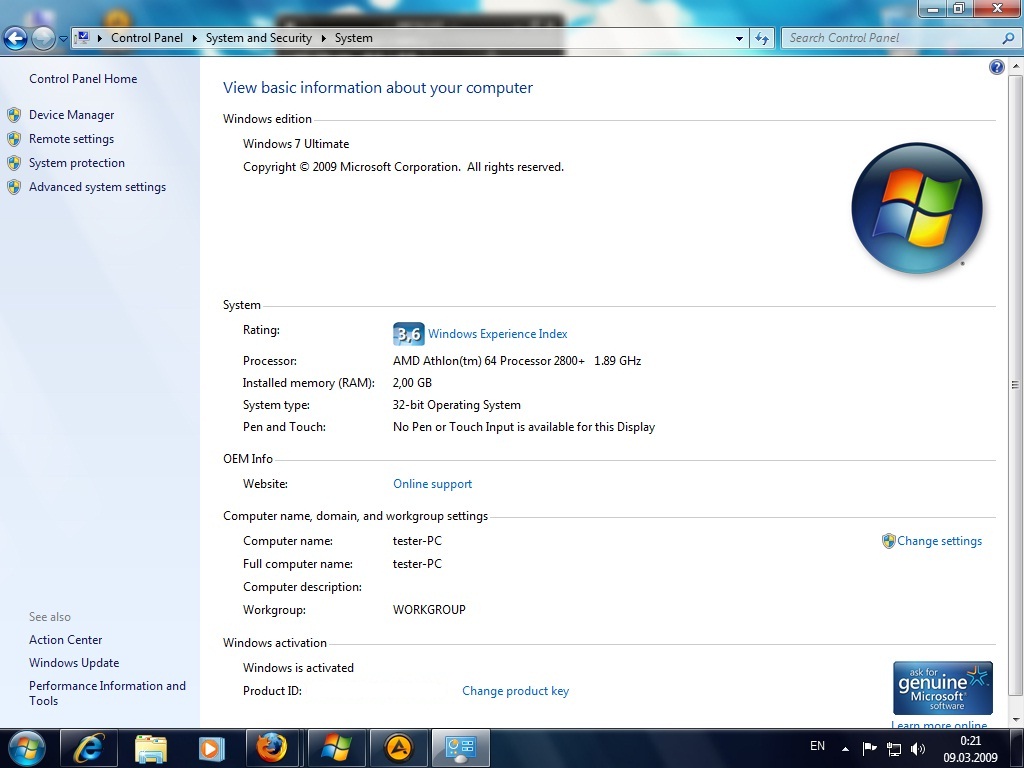Screen dimensions: 1024x768
Task: Go back with the Back arrow button
Action: pos(16,39)
